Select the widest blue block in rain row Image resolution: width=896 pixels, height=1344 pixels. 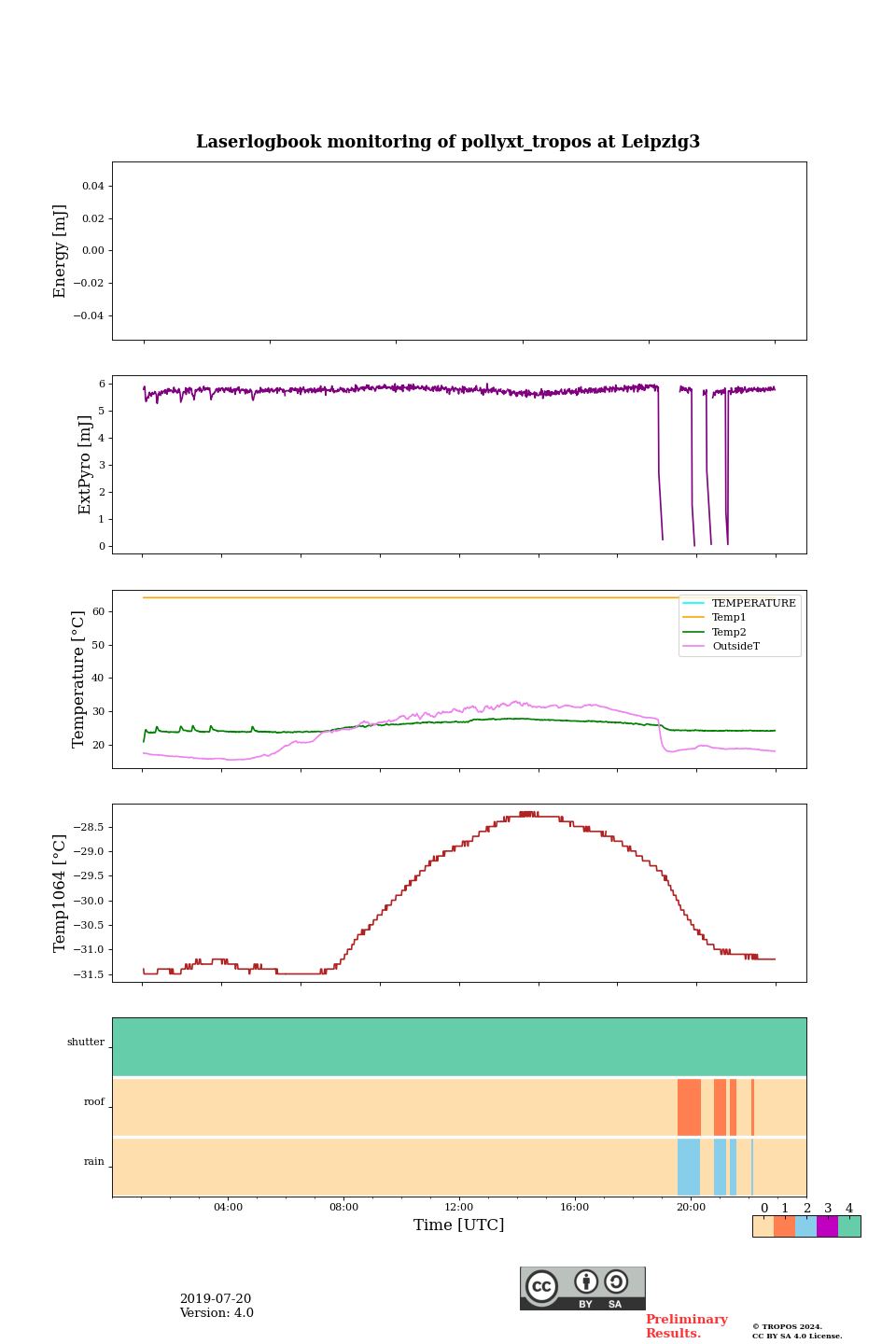point(689,1167)
